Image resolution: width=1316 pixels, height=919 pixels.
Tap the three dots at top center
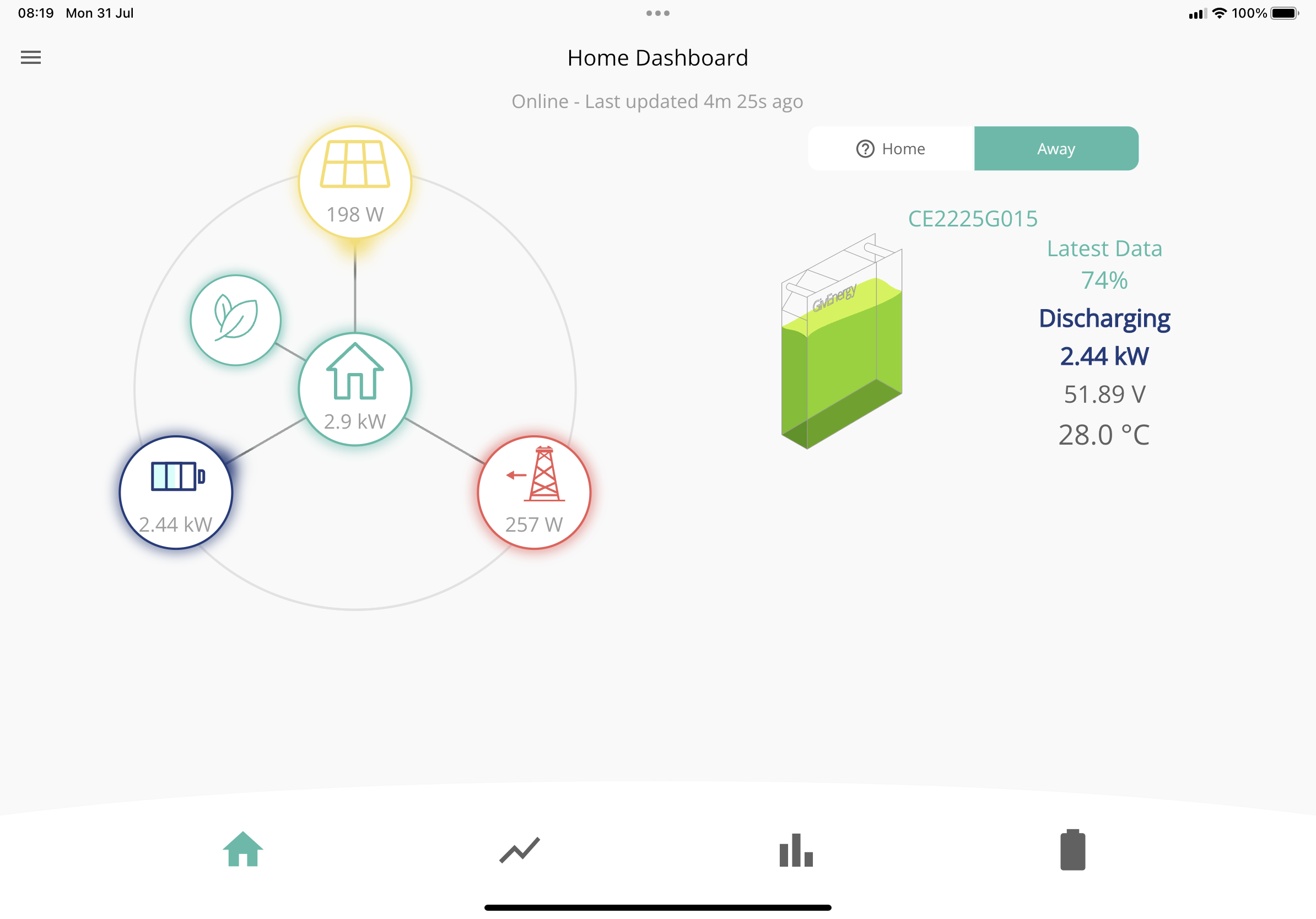(658, 13)
